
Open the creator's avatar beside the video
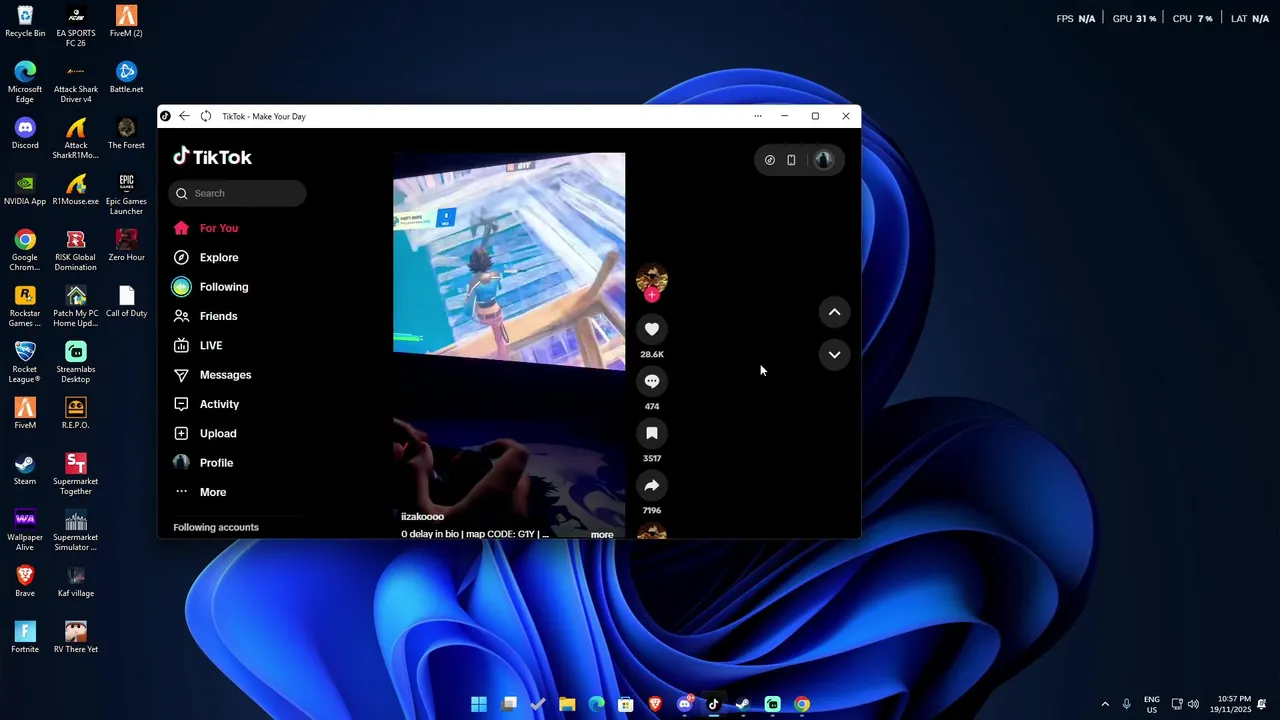pos(652,279)
